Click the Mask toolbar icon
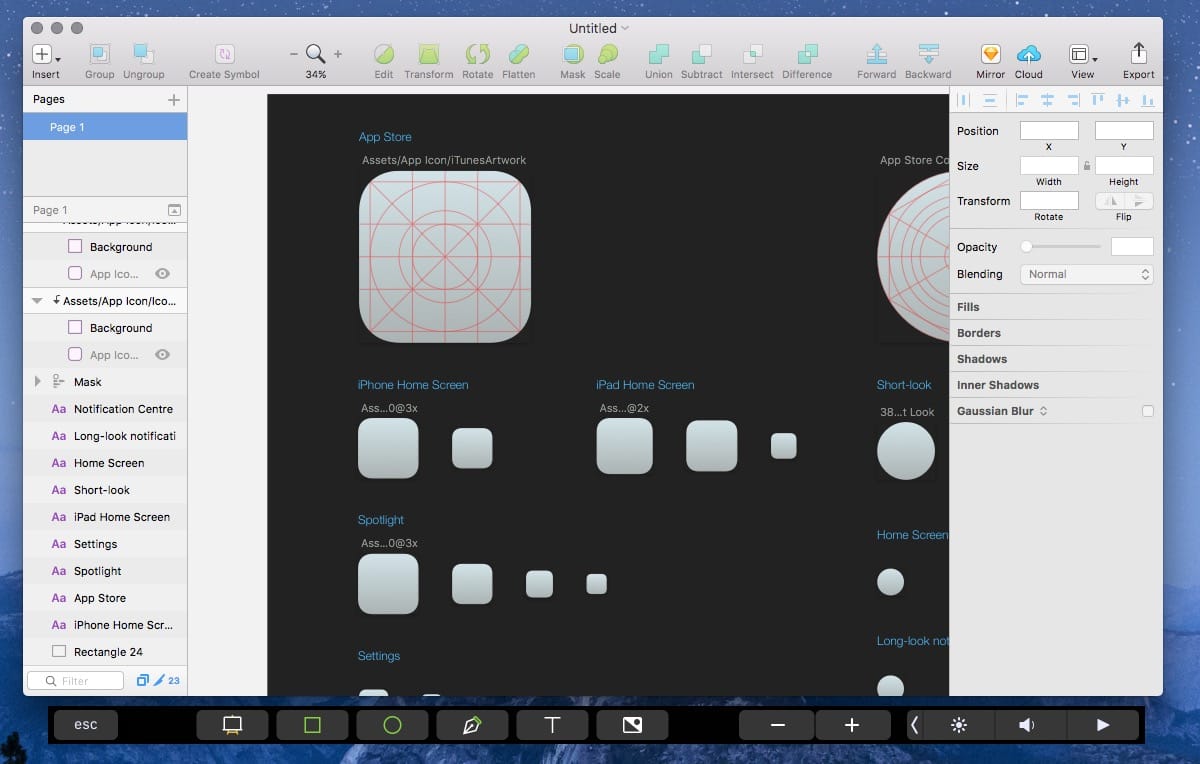This screenshot has height=764, width=1200. (x=573, y=54)
